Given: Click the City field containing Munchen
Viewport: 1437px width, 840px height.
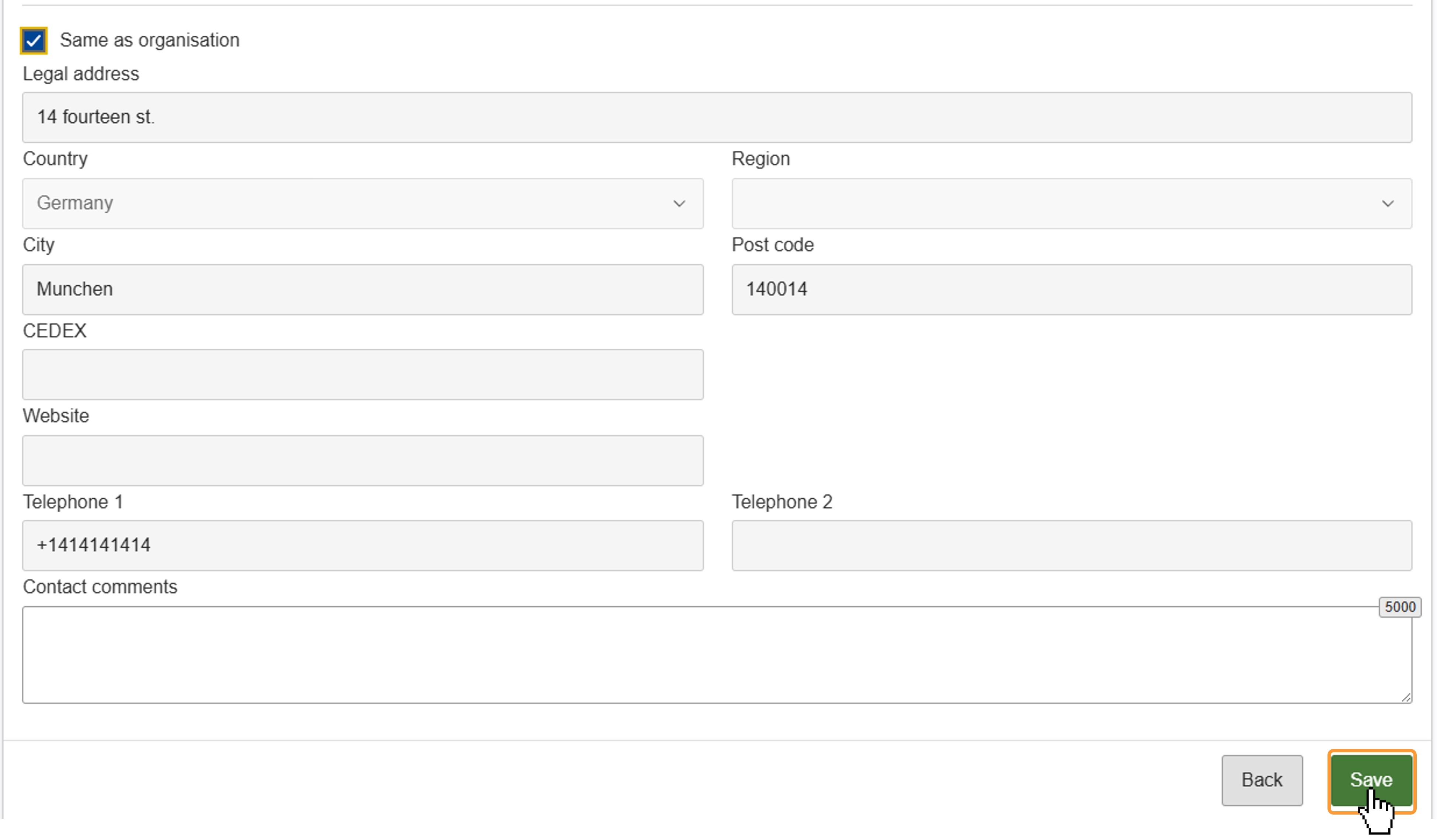Looking at the screenshot, I should click(x=362, y=289).
